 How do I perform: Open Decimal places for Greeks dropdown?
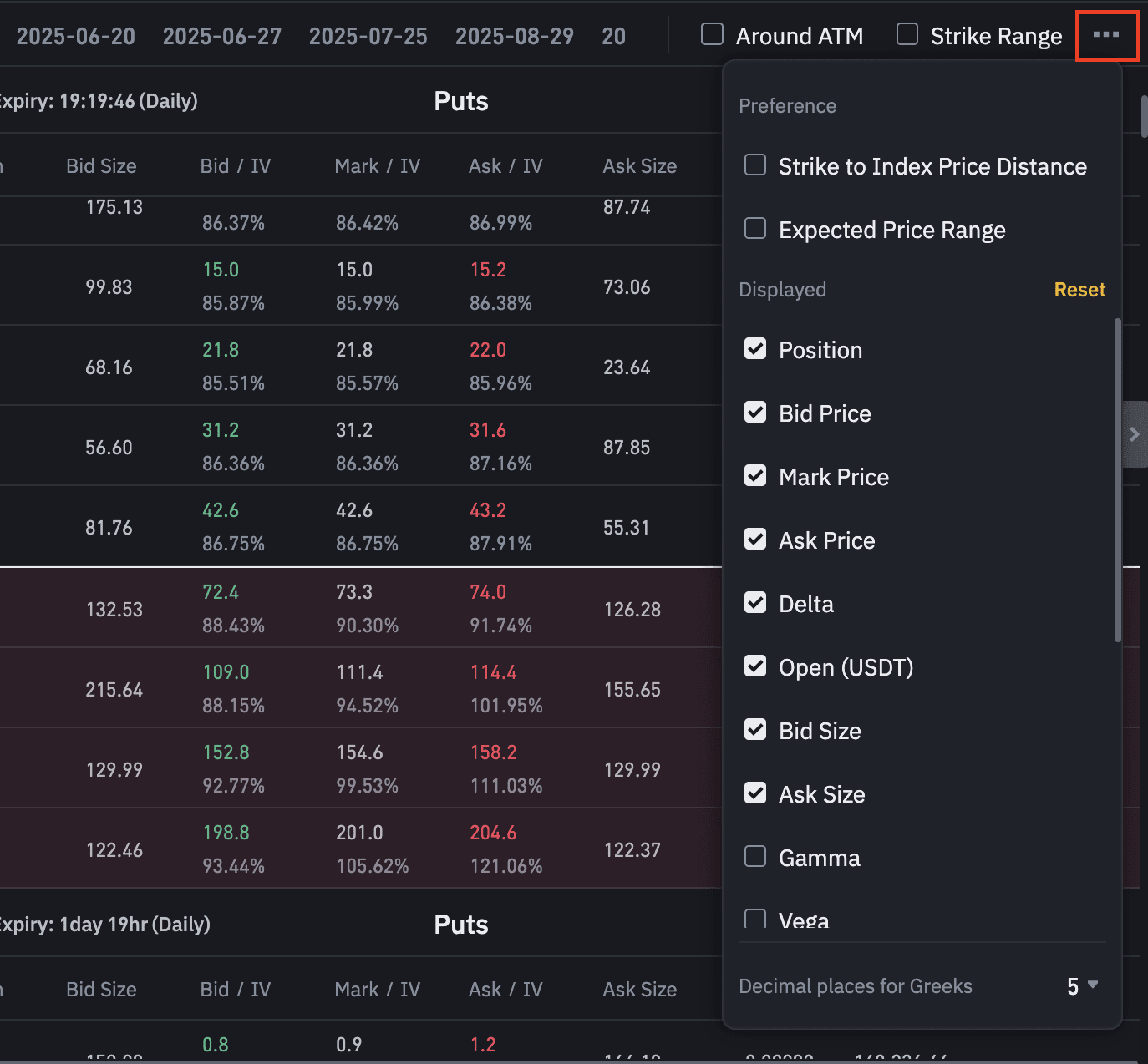coord(1082,986)
